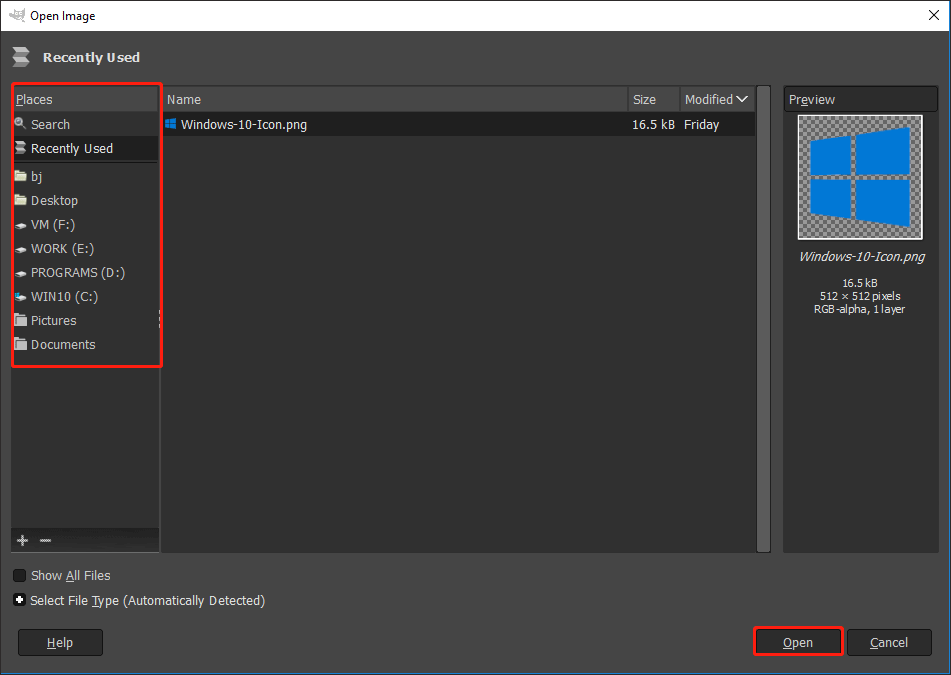This screenshot has width=951, height=675.
Task: Click the minus icon to remove bookmark
Action: coord(45,540)
